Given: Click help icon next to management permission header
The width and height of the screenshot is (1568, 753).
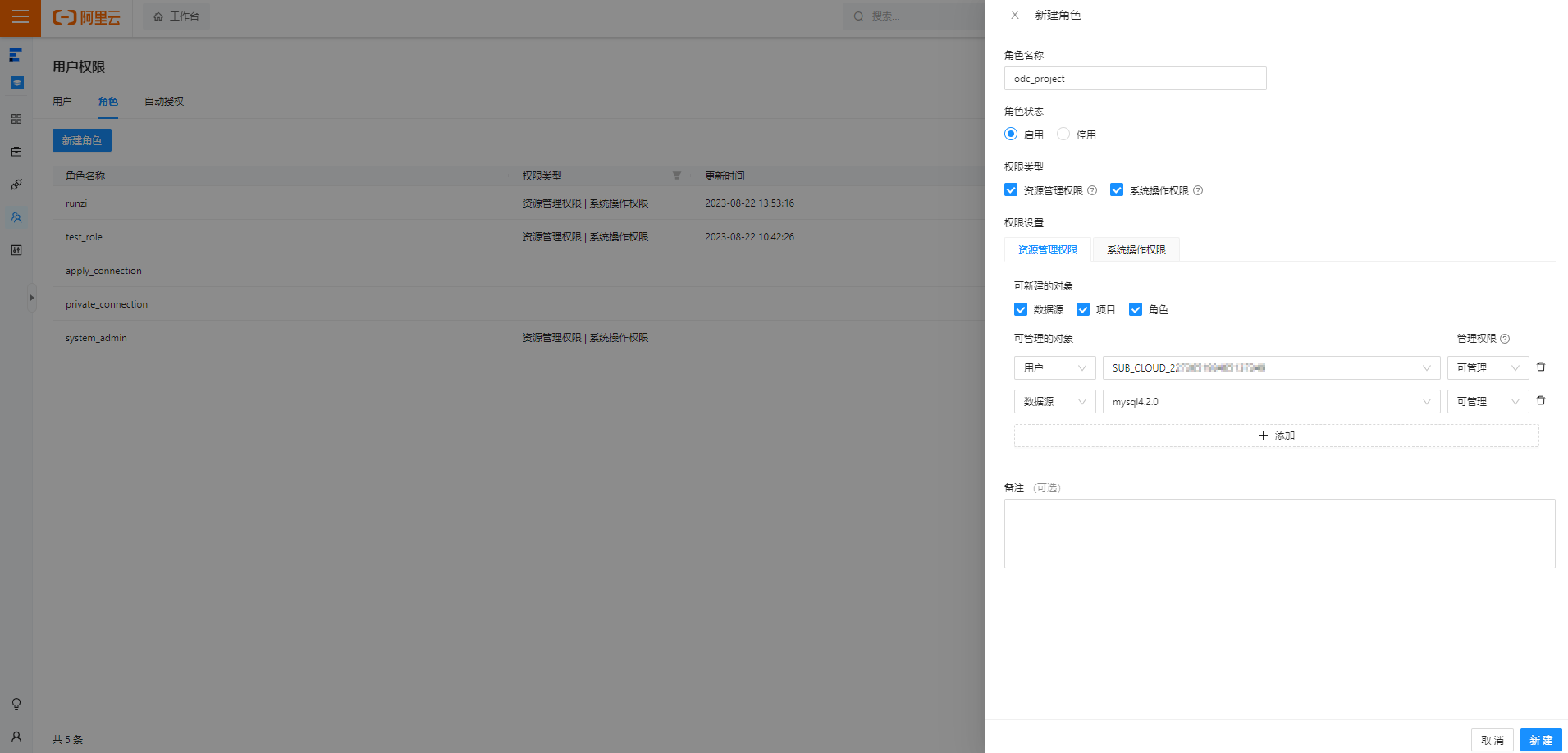Looking at the screenshot, I should 1505,339.
